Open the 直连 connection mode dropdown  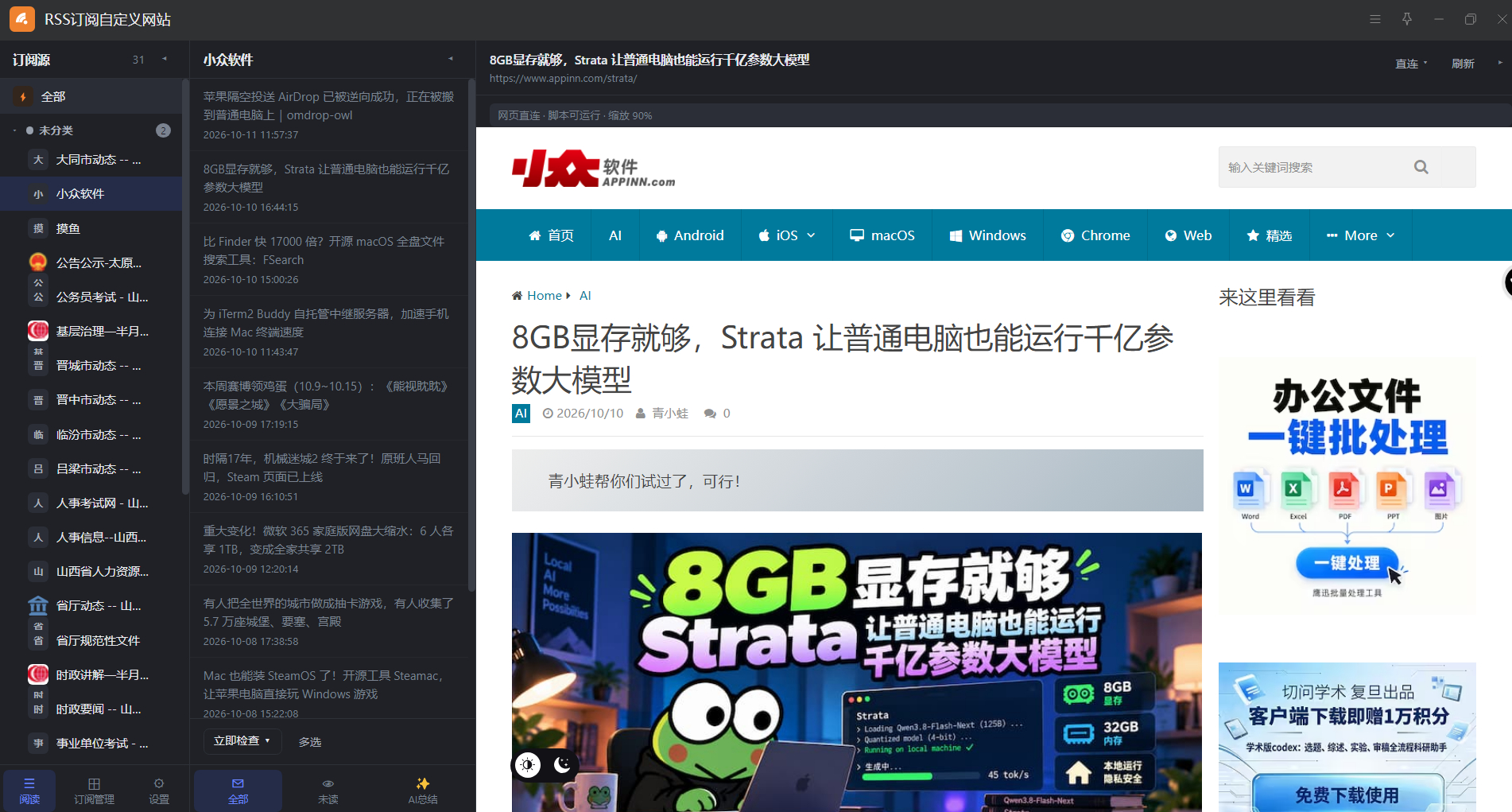pos(1411,64)
